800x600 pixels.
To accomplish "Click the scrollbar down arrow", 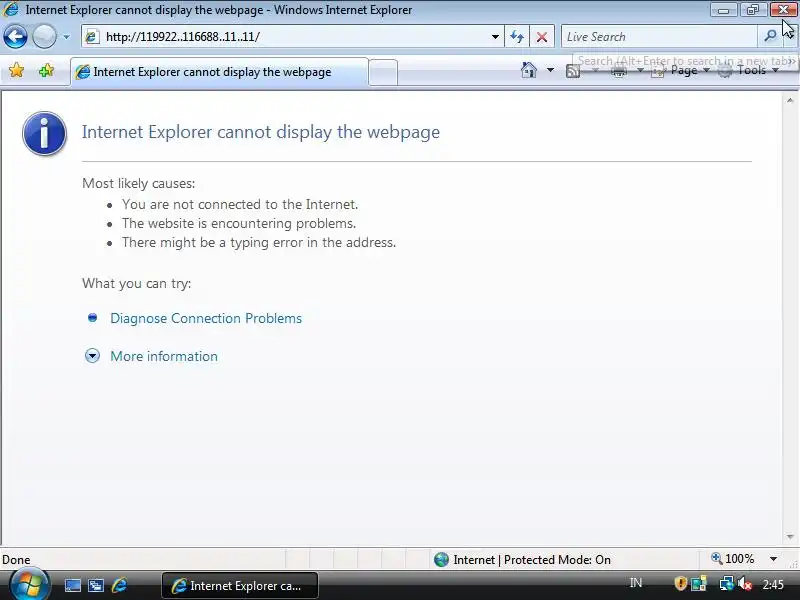I will [790, 537].
